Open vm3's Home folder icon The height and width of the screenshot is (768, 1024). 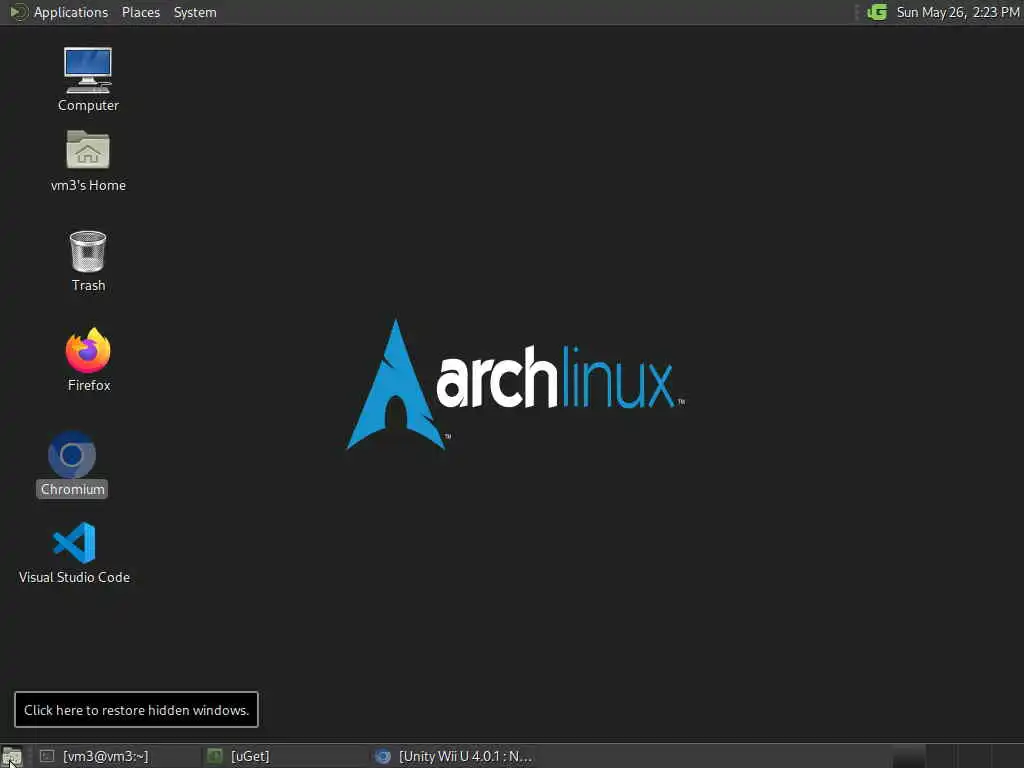click(x=88, y=161)
